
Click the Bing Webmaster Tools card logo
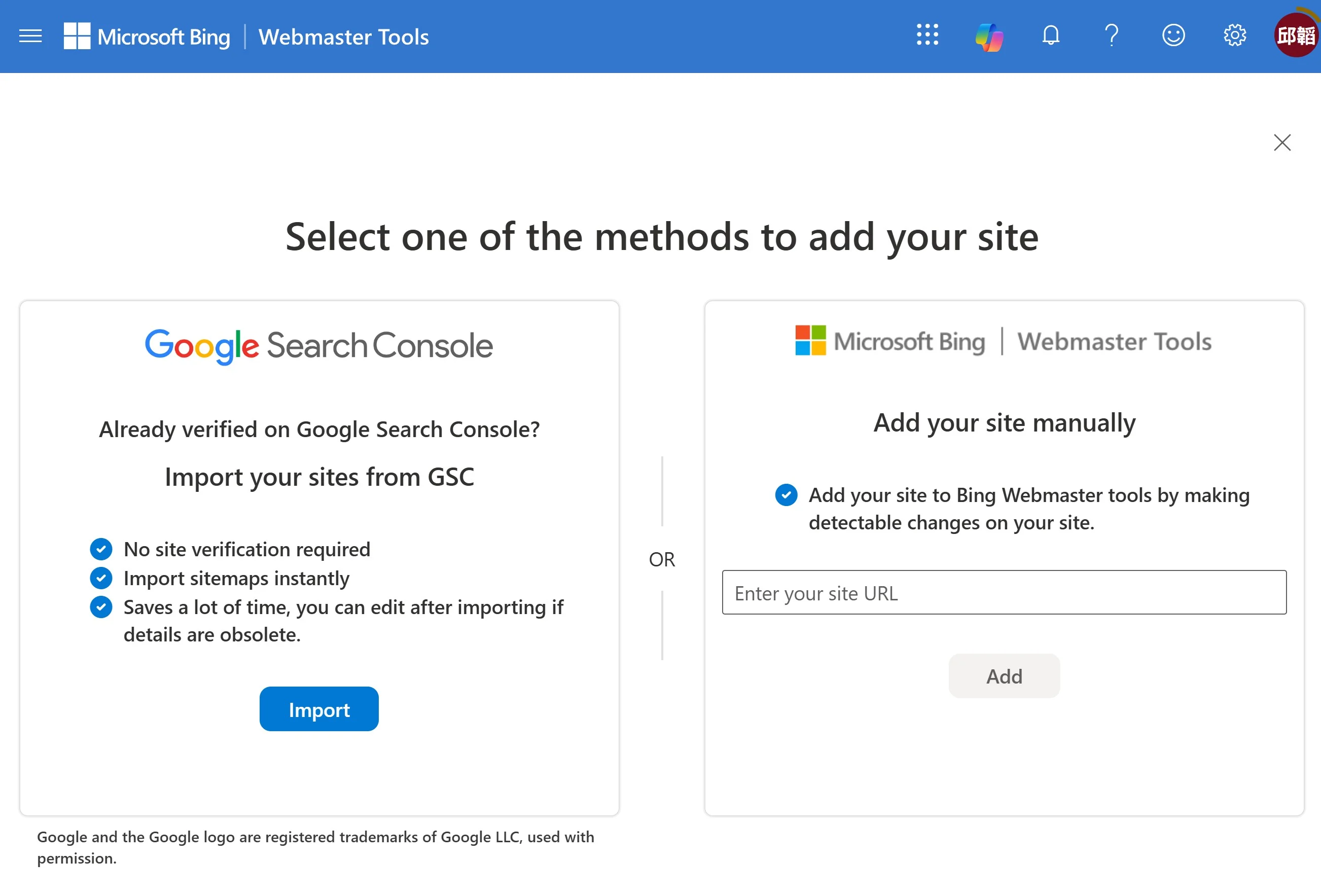[1004, 341]
